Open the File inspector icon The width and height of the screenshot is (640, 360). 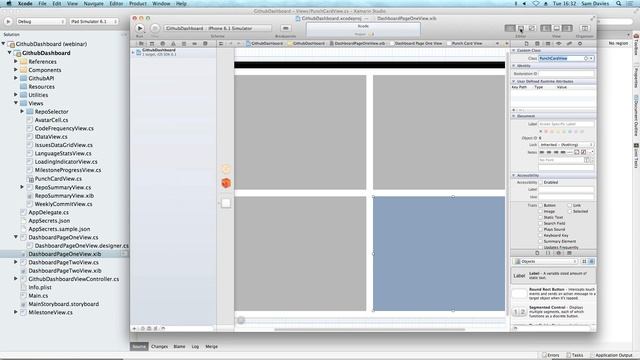coord(527,43)
